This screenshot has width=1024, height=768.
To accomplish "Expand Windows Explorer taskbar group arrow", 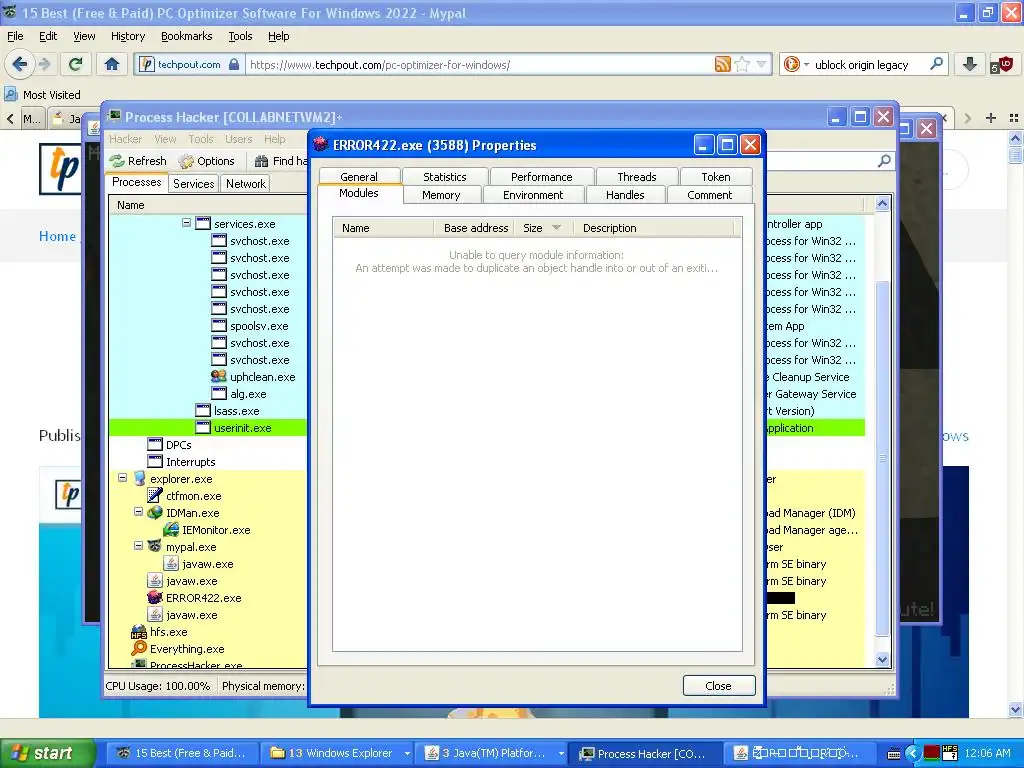I will coord(407,753).
